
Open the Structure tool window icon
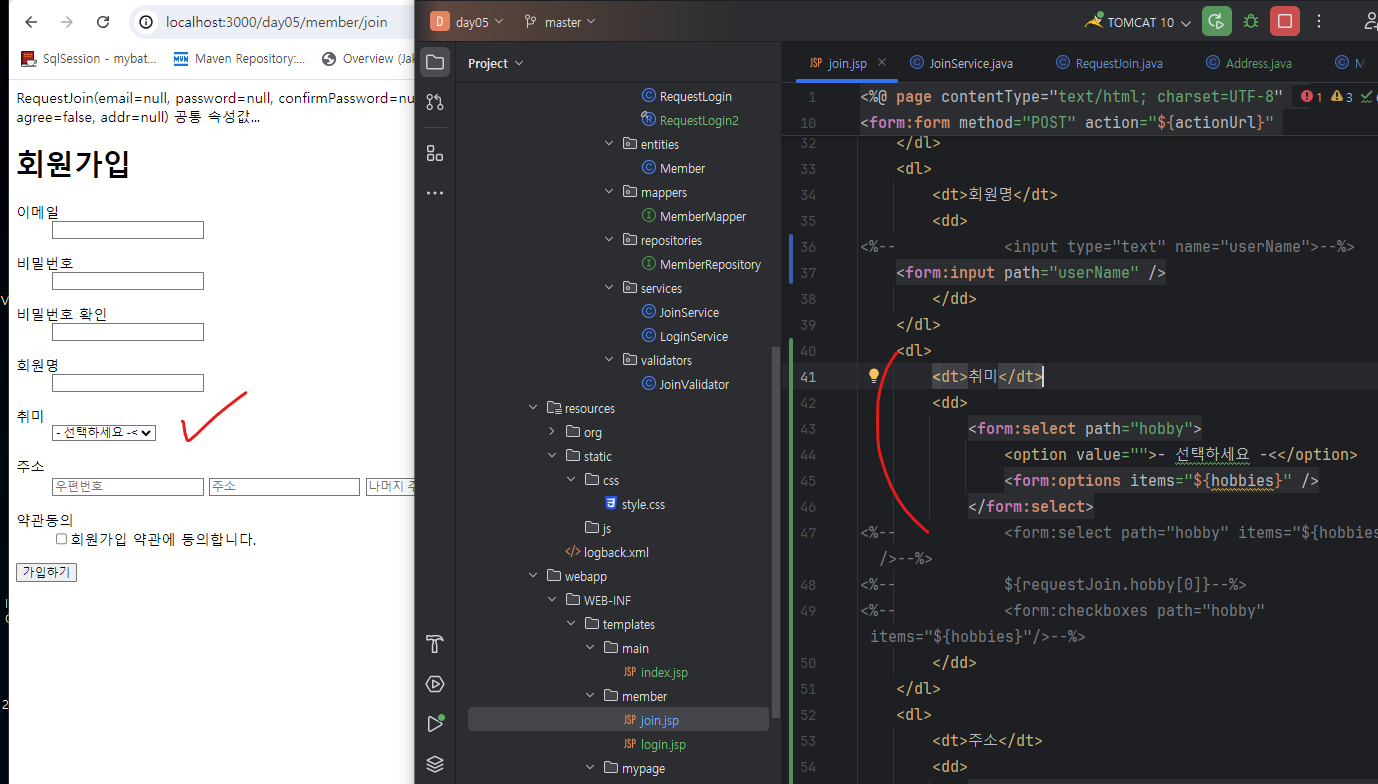(435, 153)
